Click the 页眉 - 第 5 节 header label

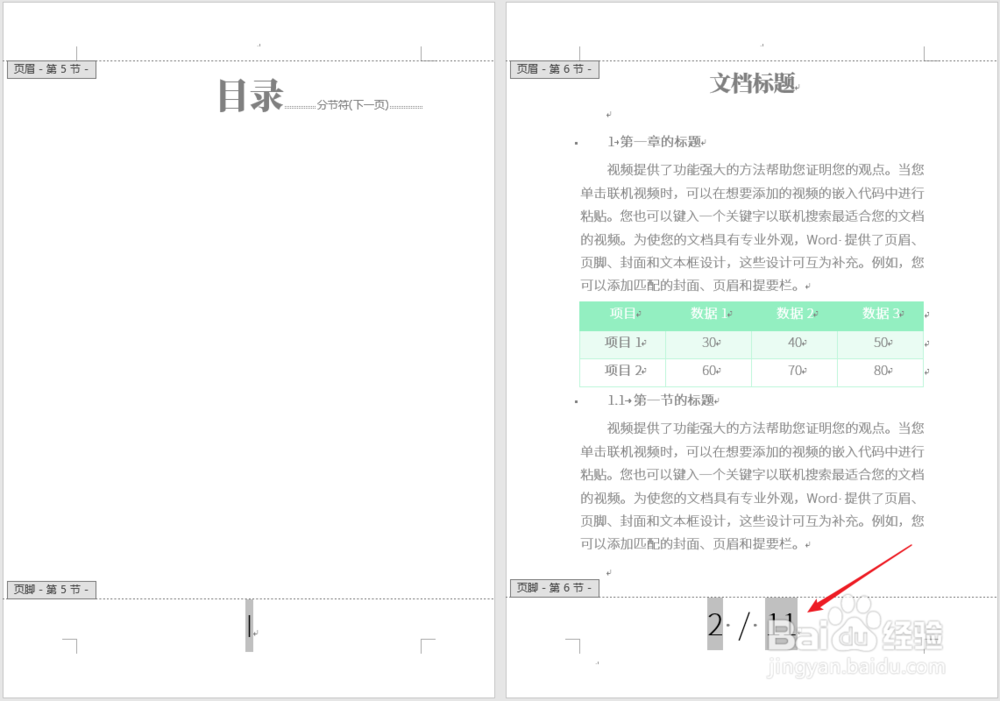point(52,69)
